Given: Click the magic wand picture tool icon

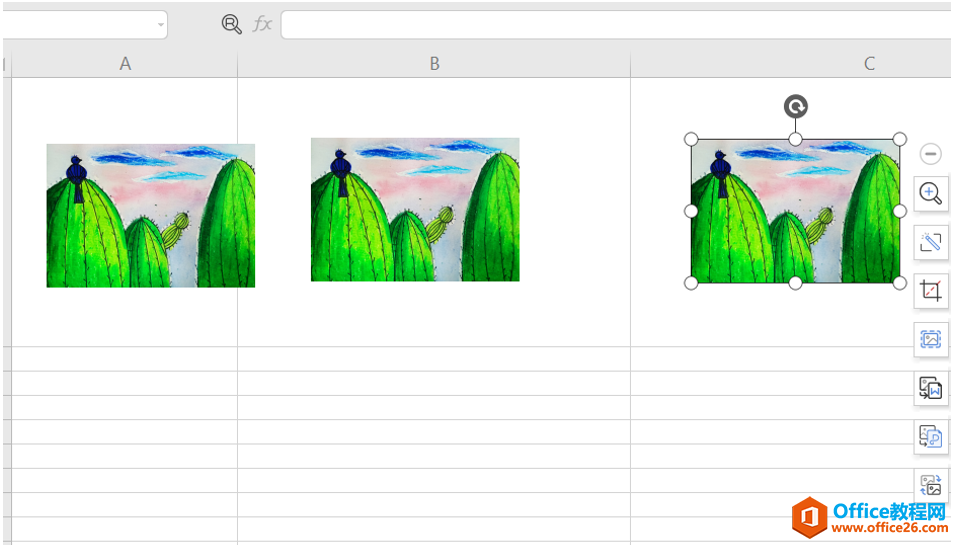Looking at the screenshot, I should click(x=931, y=242).
